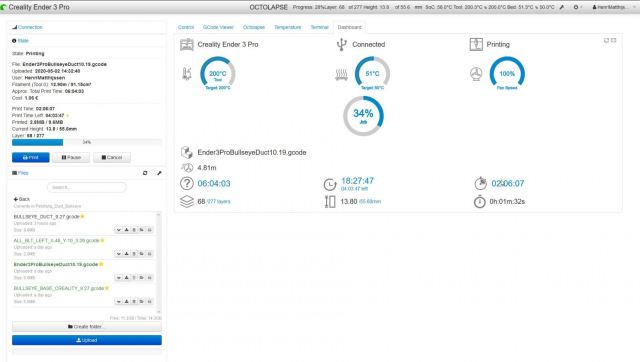Click the gcode file icon in dashboard

[187, 152]
